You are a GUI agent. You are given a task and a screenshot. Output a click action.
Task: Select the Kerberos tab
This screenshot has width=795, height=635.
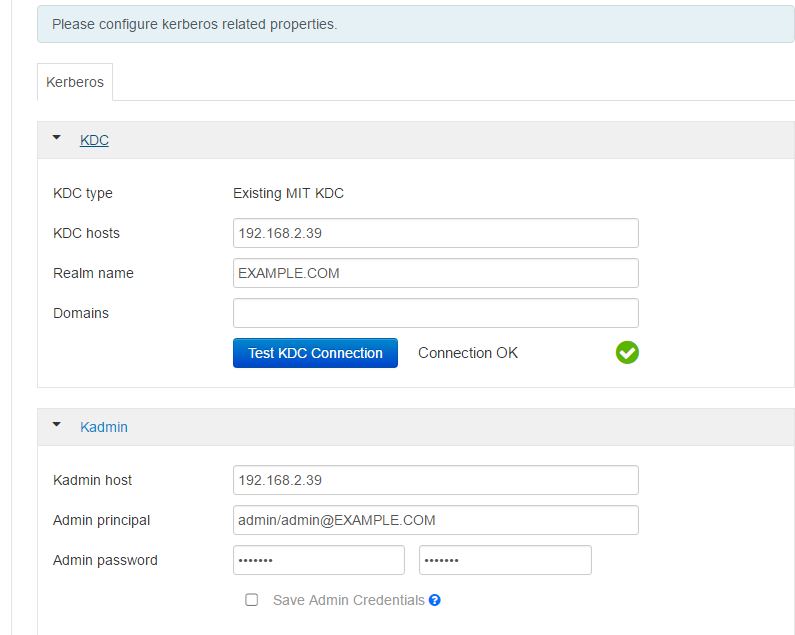(75, 82)
